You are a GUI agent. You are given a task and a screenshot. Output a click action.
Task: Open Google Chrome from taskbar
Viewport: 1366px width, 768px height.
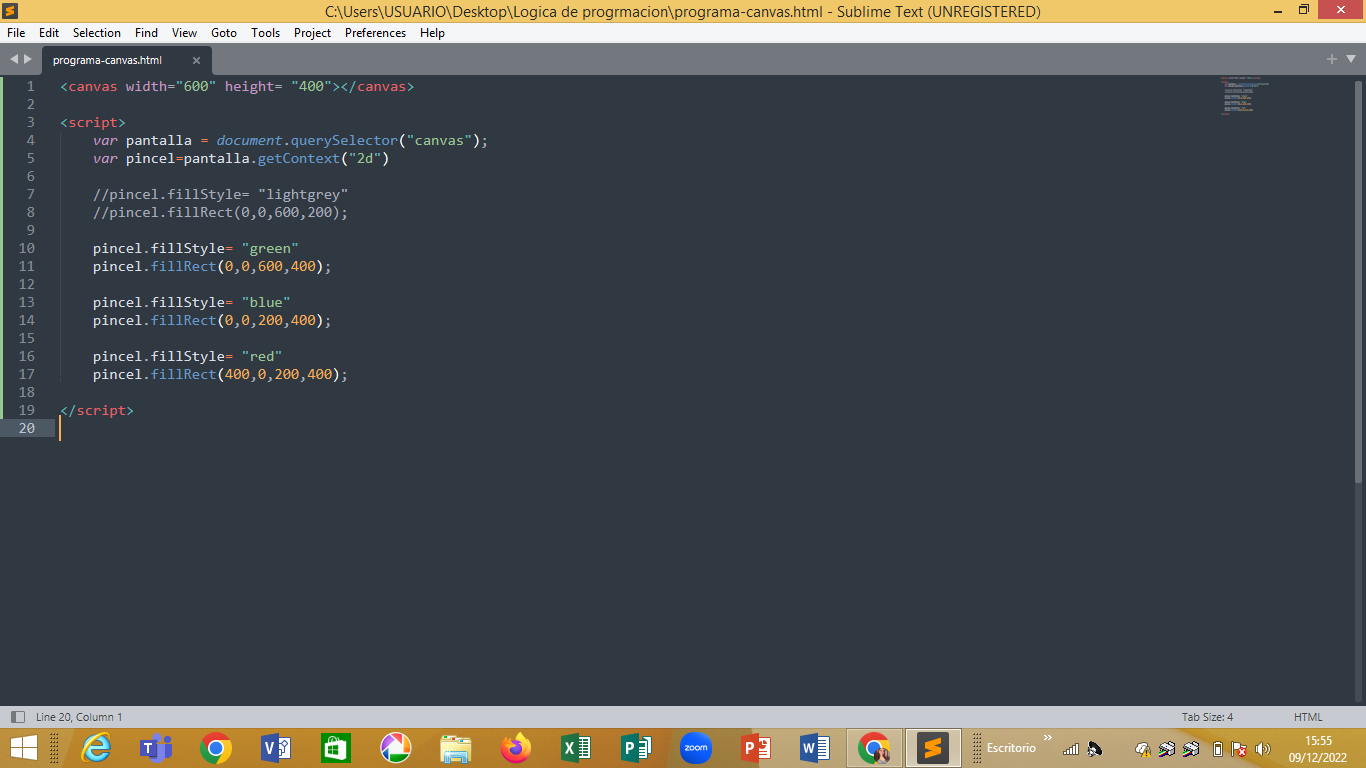[x=215, y=748]
